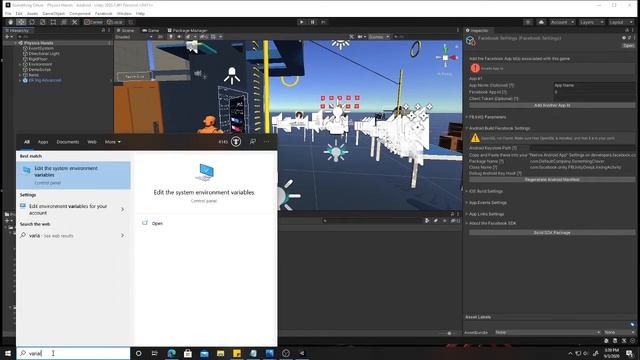Open File Explorer from the taskbar

220,353
